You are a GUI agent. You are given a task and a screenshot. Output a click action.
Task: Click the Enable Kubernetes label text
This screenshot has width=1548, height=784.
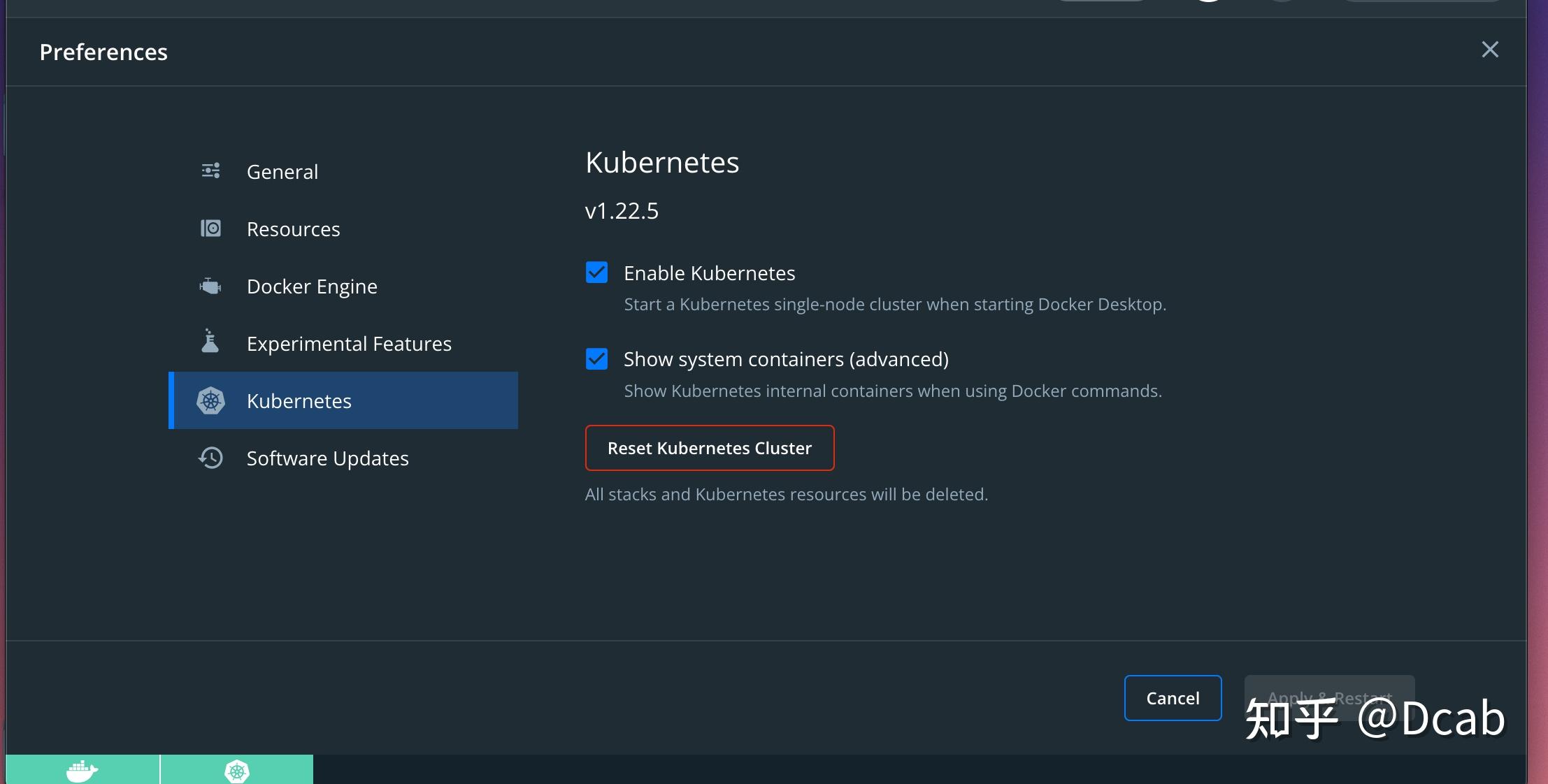(x=709, y=273)
